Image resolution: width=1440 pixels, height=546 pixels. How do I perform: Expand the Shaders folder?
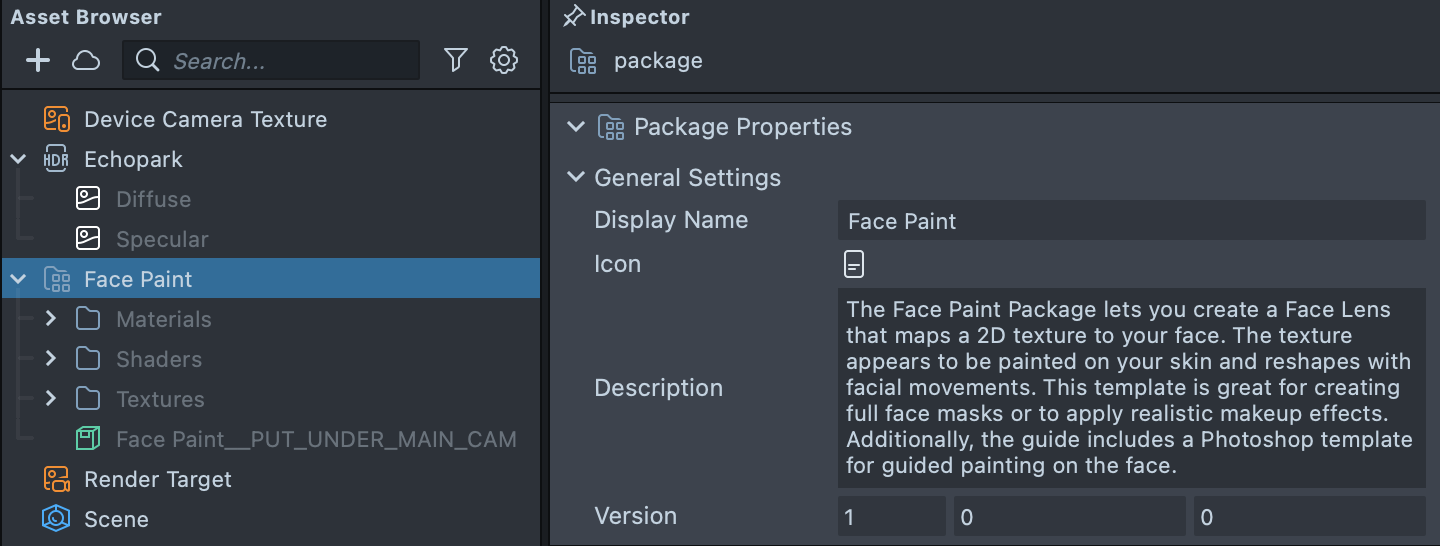pyautogui.click(x=51, y=359)
